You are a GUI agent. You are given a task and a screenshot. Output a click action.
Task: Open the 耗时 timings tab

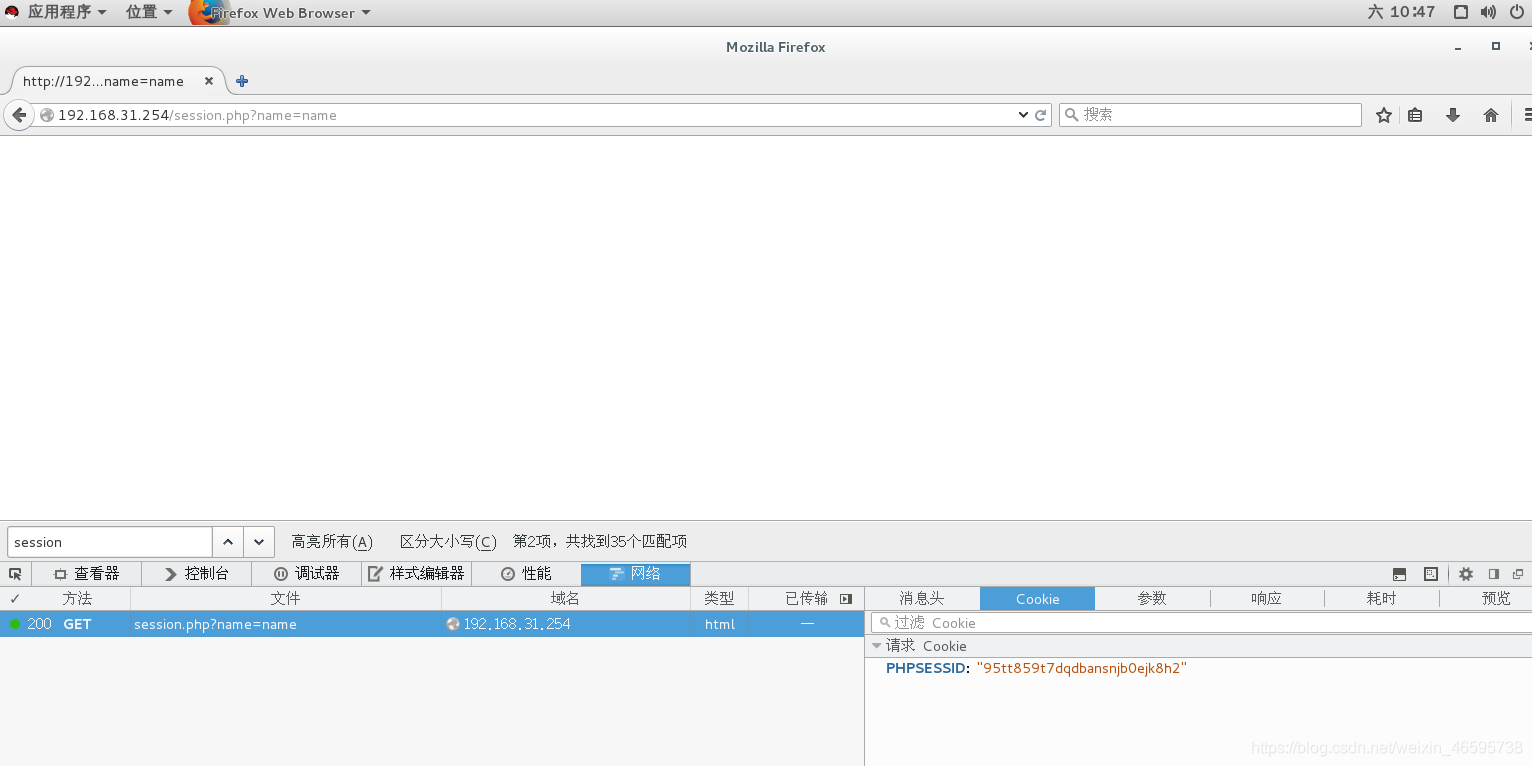pyautogui.click(x=1382, y=598)
